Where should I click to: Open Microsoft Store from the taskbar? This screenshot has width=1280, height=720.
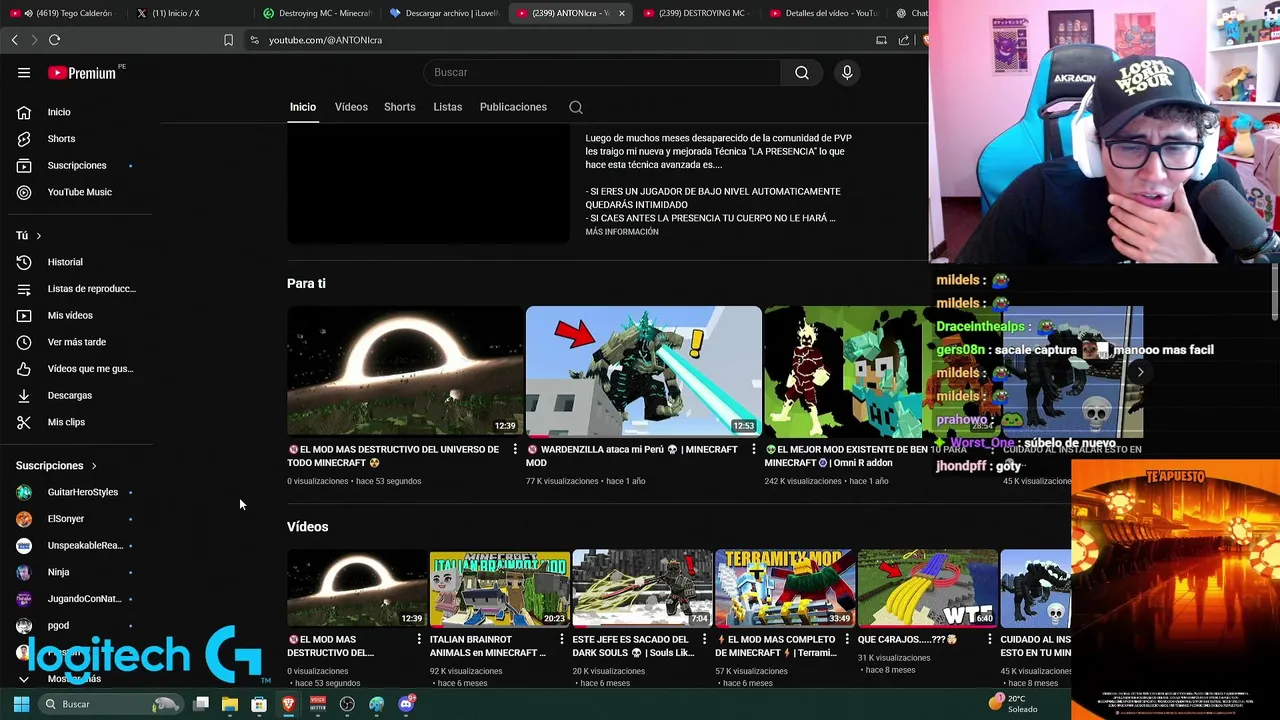pos(259,704)
